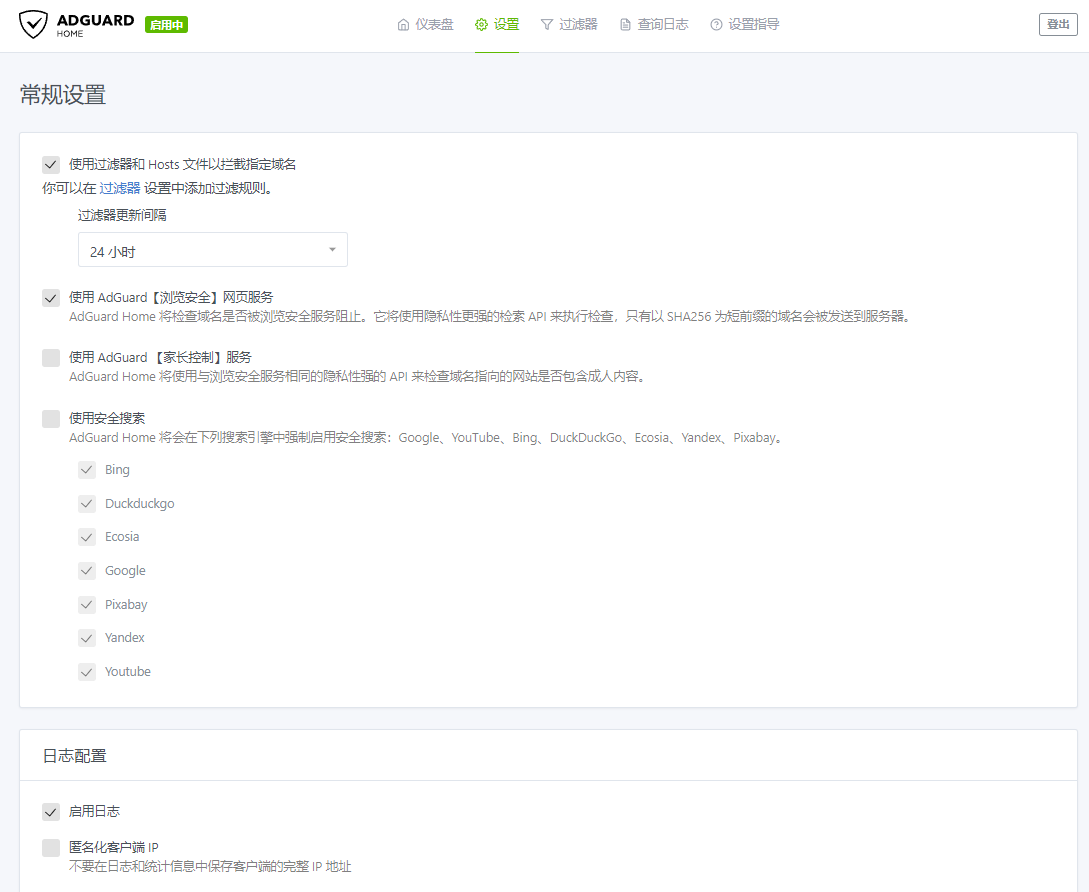Disable AdGuard 浏览安全 web service checkbox
Screen dimensions: 1089x892
coord(51,298)
